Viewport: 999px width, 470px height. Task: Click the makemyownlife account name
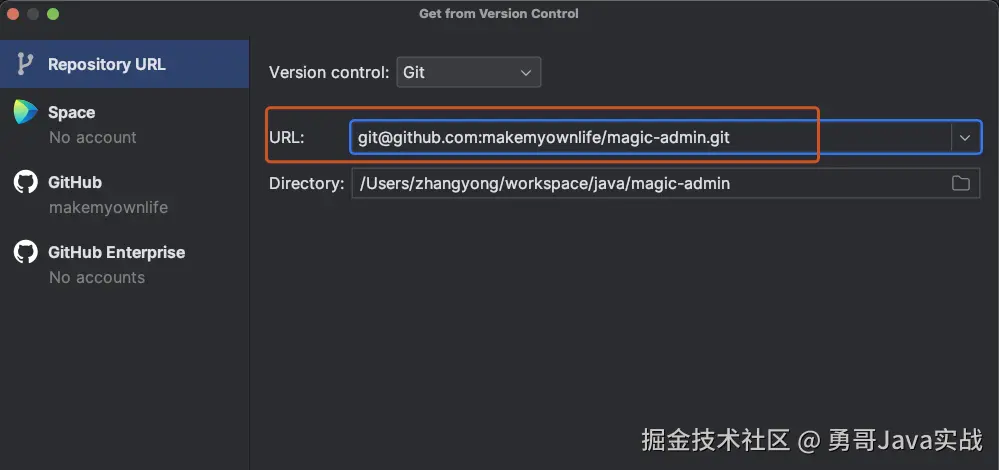pyautogui.click(x=108, y=208)
